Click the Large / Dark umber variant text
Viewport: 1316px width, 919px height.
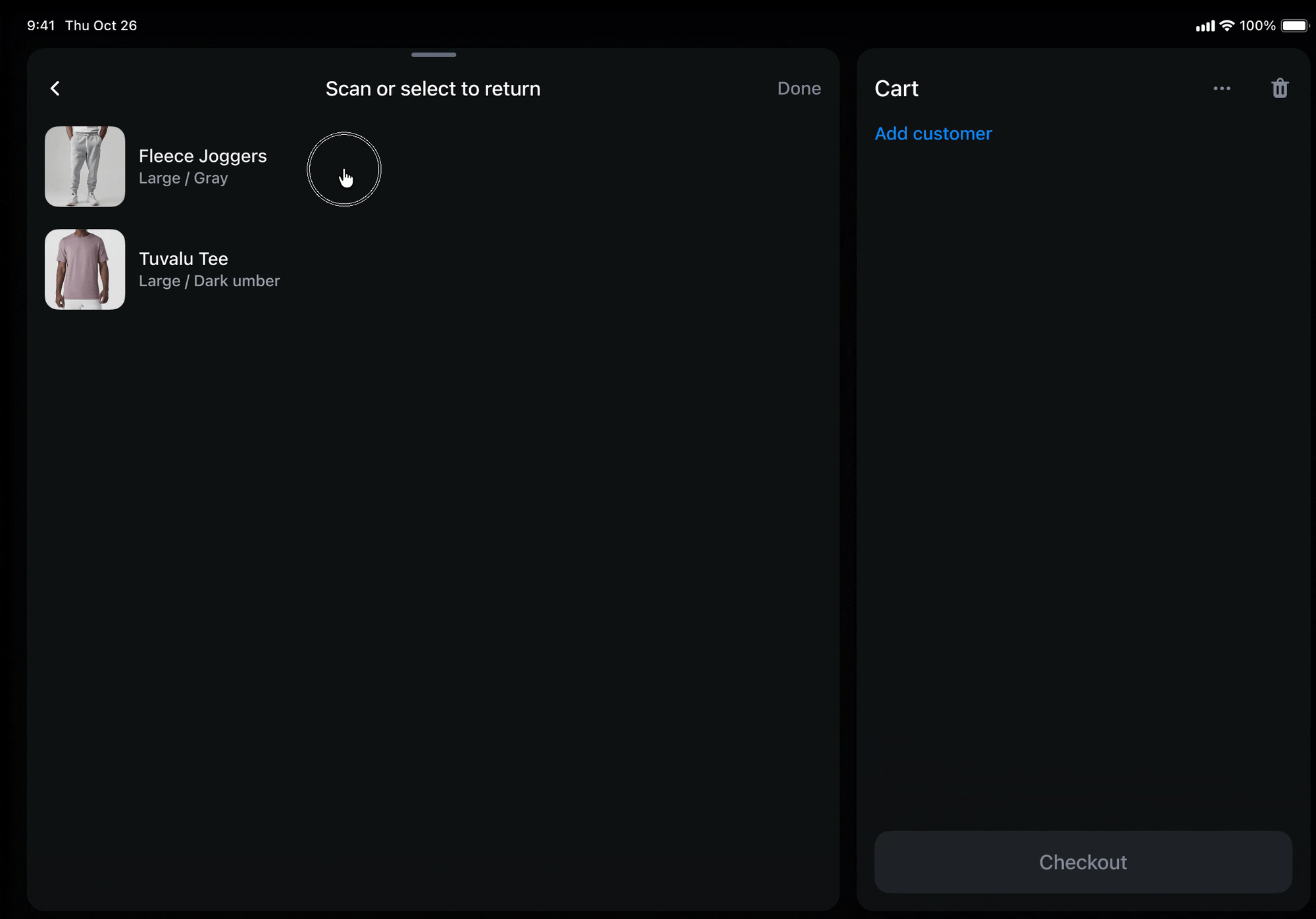(209, 281)
